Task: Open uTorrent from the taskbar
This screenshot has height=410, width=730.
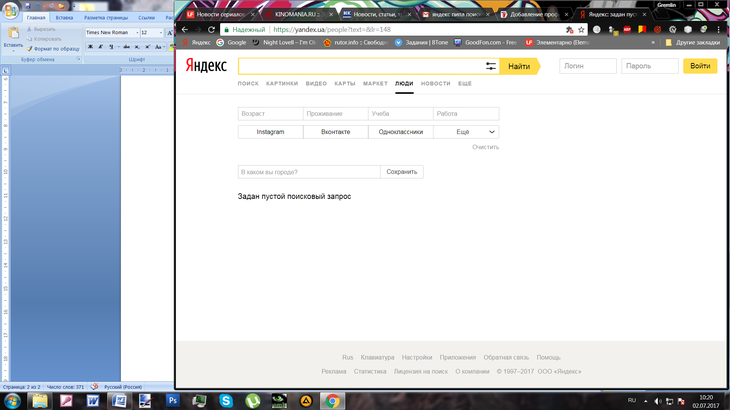Action: pos(252,400)
